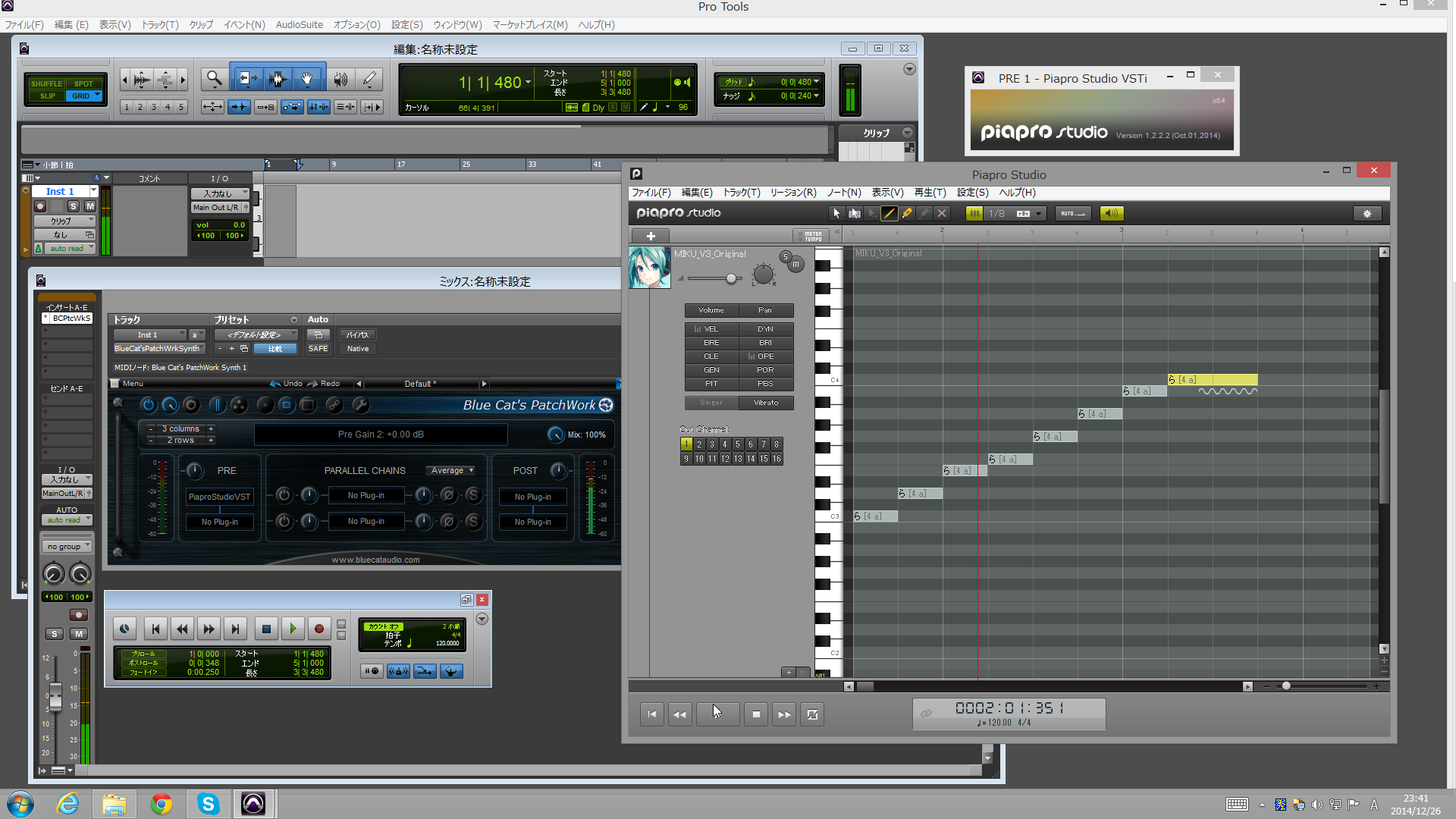Toggle Mute on Inst 1 in edit window
Image resolution: width=1456 pixels, height=819 pixels.
[90, 206]
